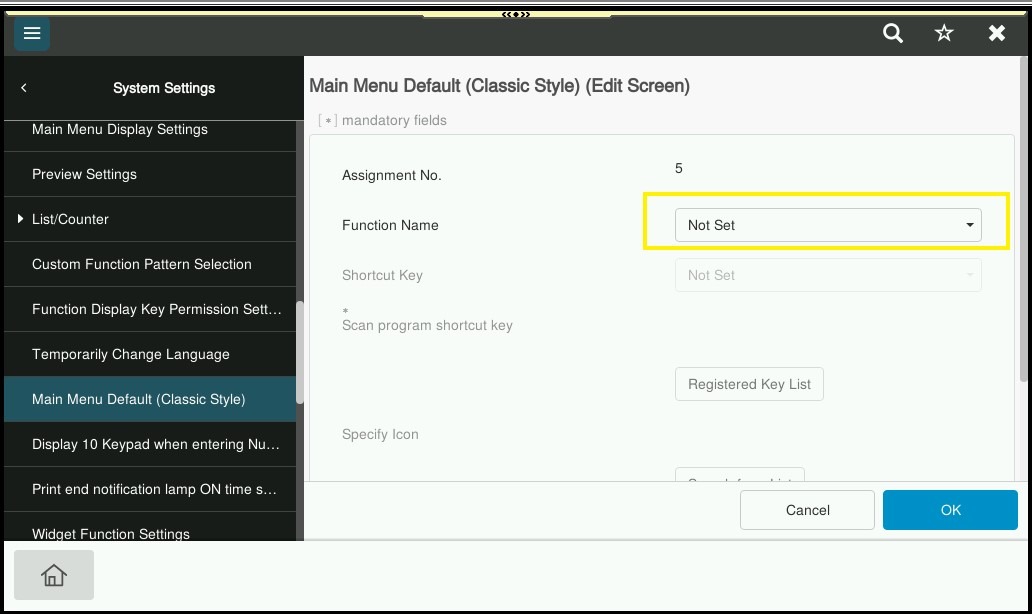Open the disabled Shortcut Key dropdown

point(827,275)
